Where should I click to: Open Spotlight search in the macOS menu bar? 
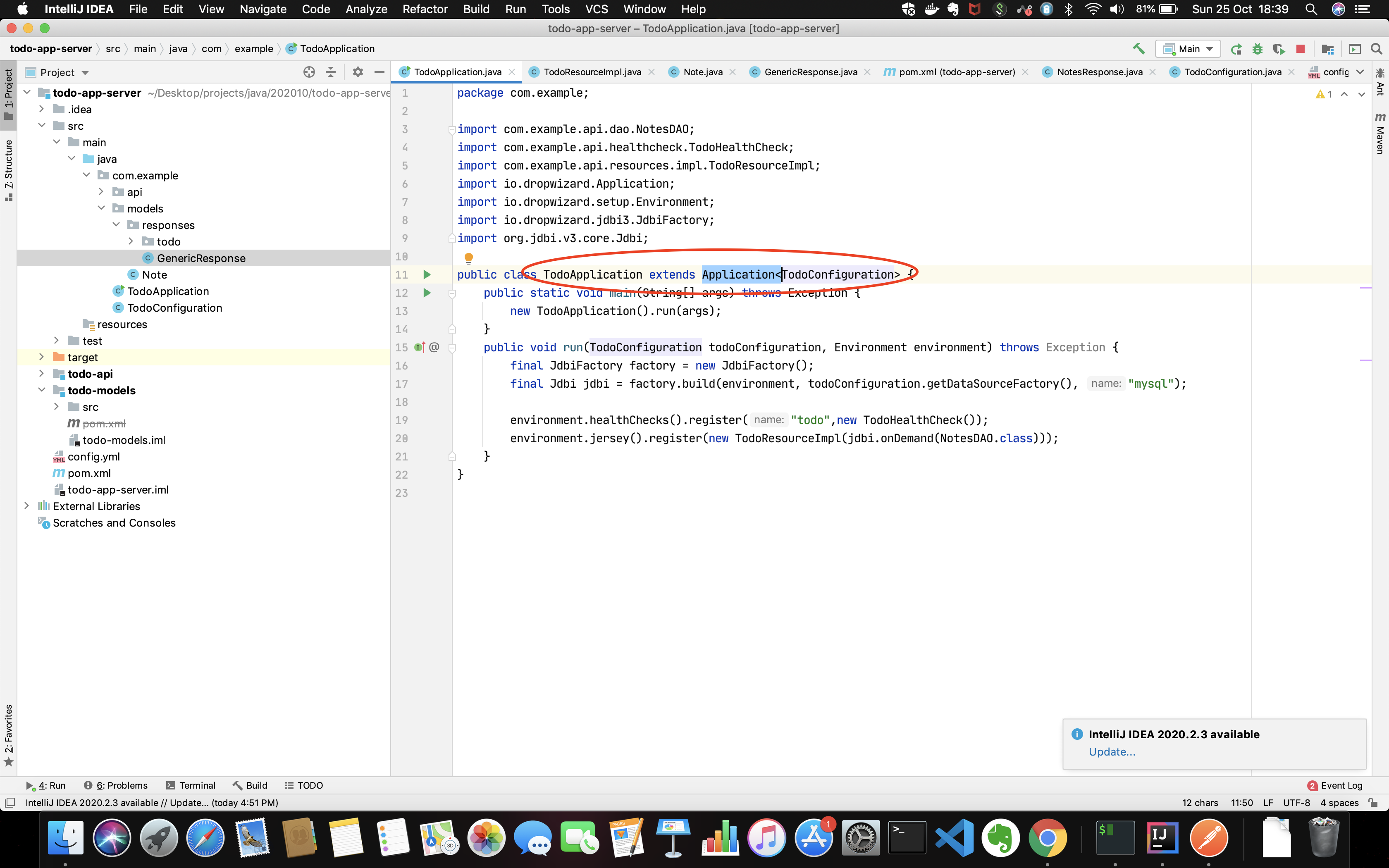click(x=1311, y=9)
